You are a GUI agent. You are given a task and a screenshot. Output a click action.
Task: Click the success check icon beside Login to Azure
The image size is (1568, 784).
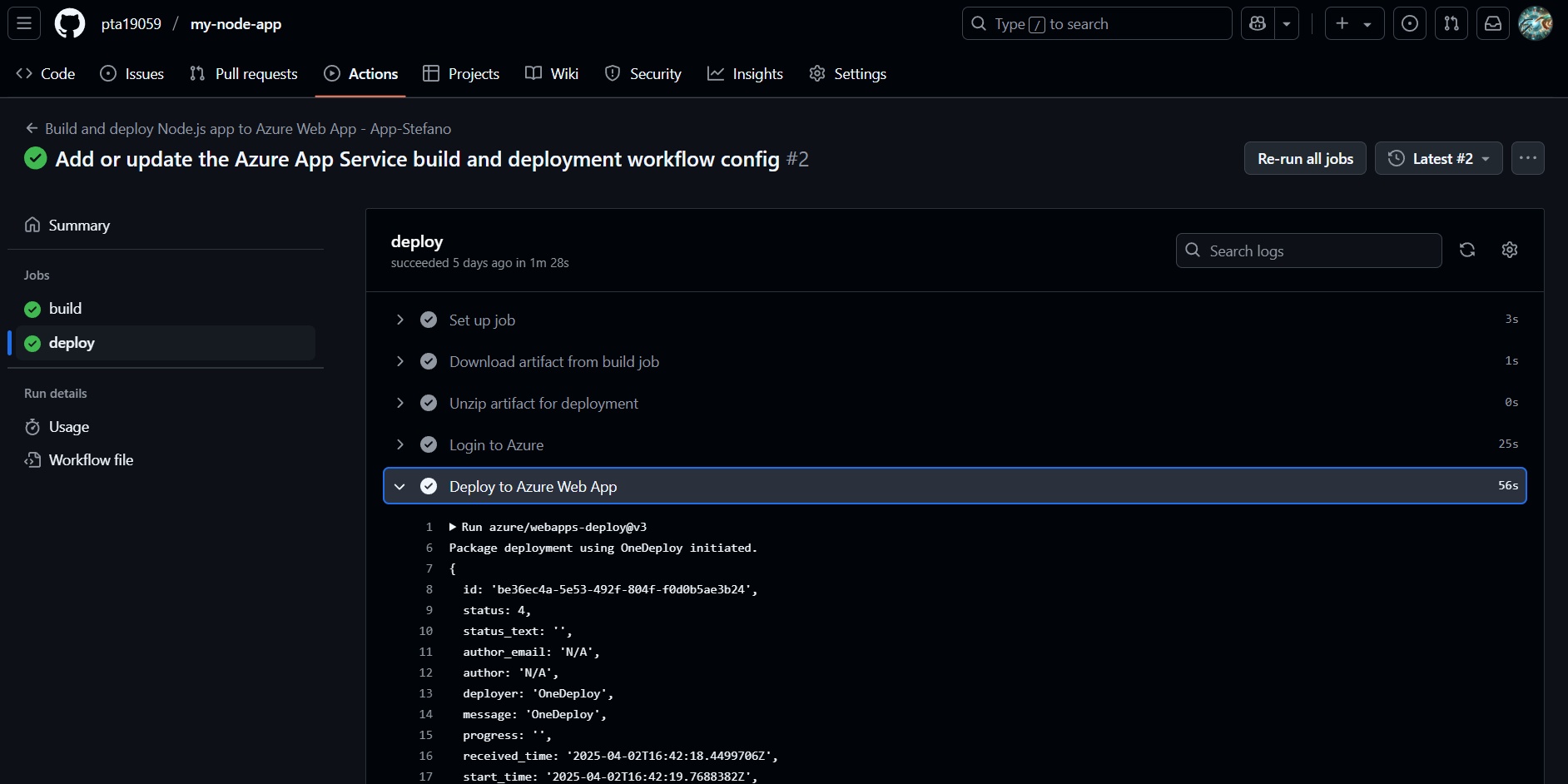(429, 444)
